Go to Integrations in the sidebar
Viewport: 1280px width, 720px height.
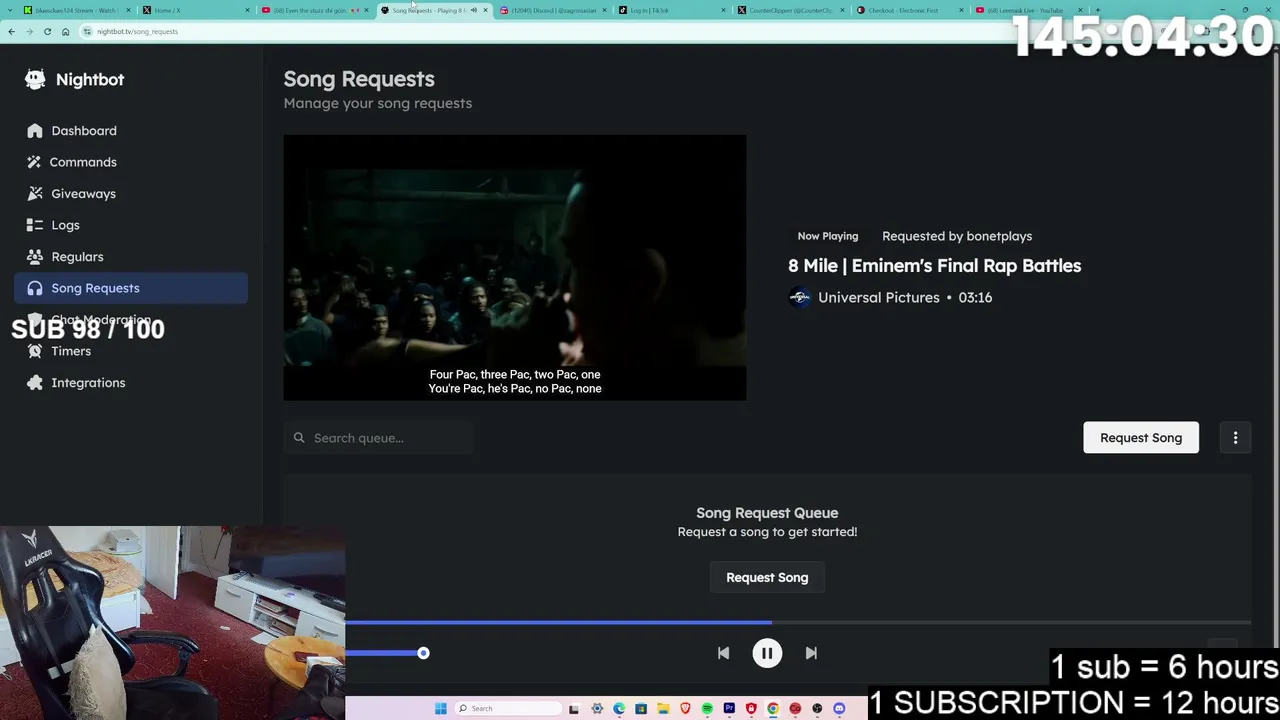pyautogui.click(x=131, y=382)
